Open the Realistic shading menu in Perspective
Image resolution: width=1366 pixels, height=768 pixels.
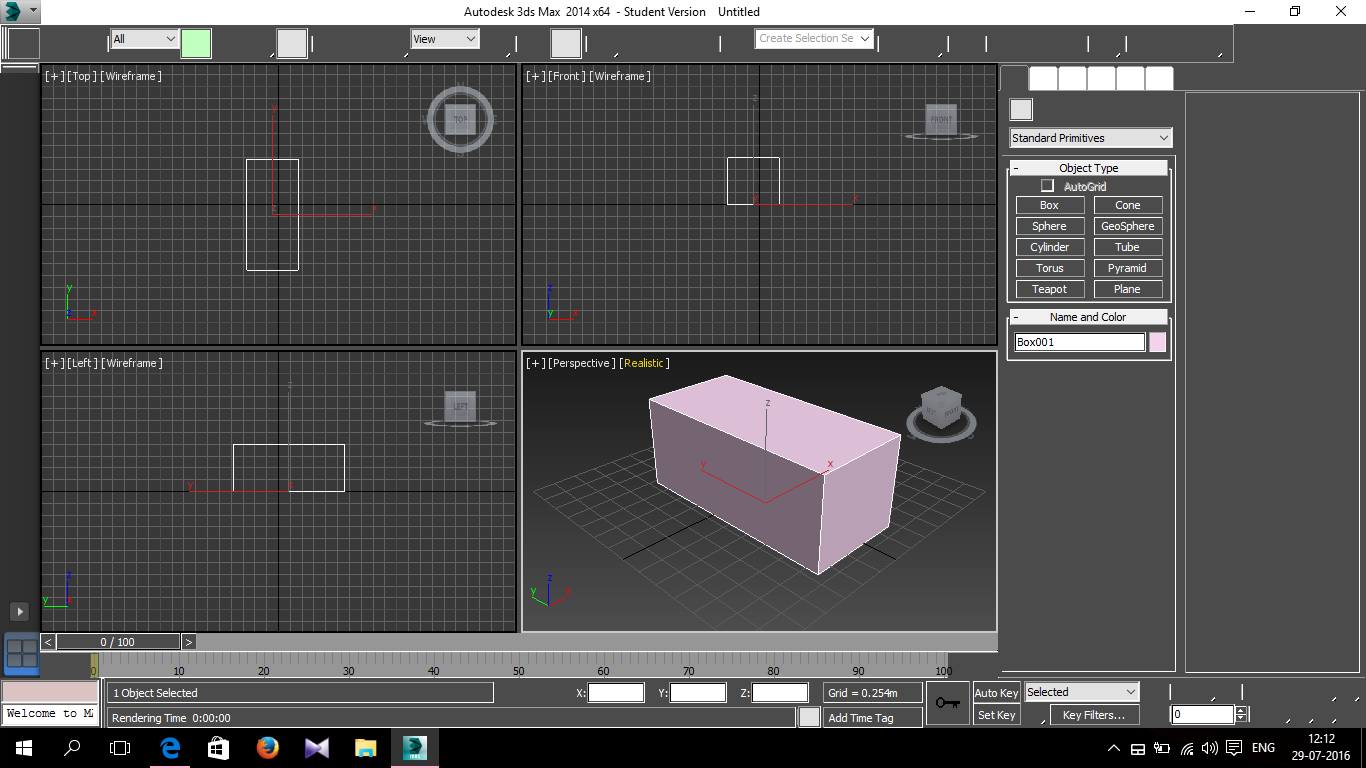(x=644, y=363)
